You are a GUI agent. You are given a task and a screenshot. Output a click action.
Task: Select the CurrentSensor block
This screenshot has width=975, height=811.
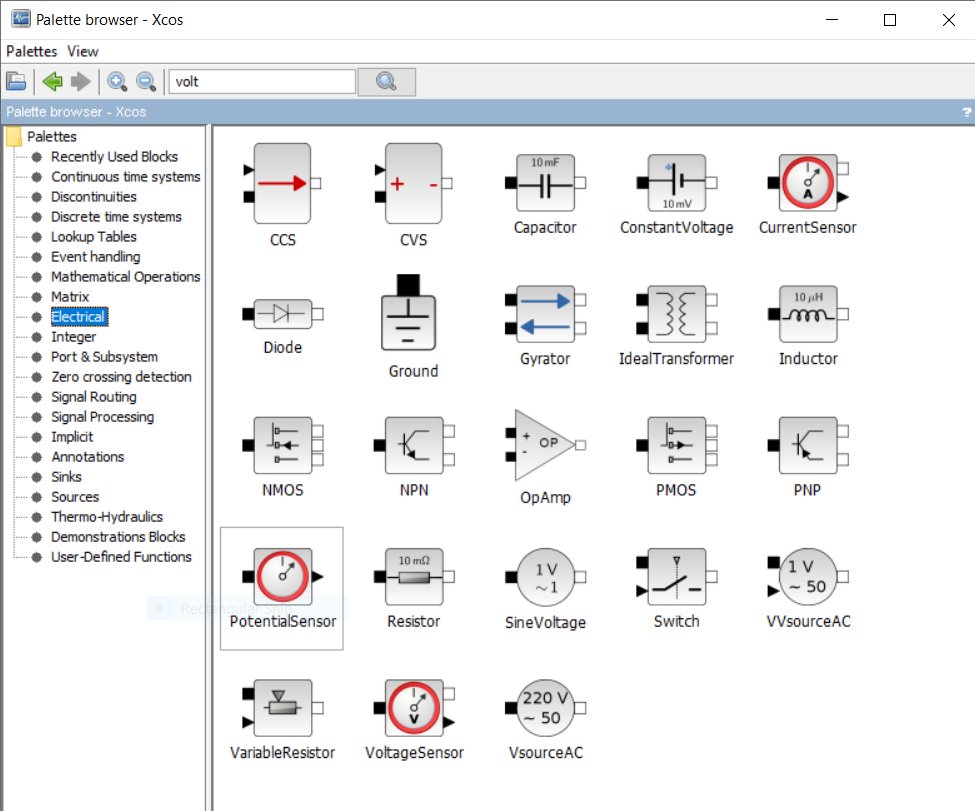[x=806, y=185]
